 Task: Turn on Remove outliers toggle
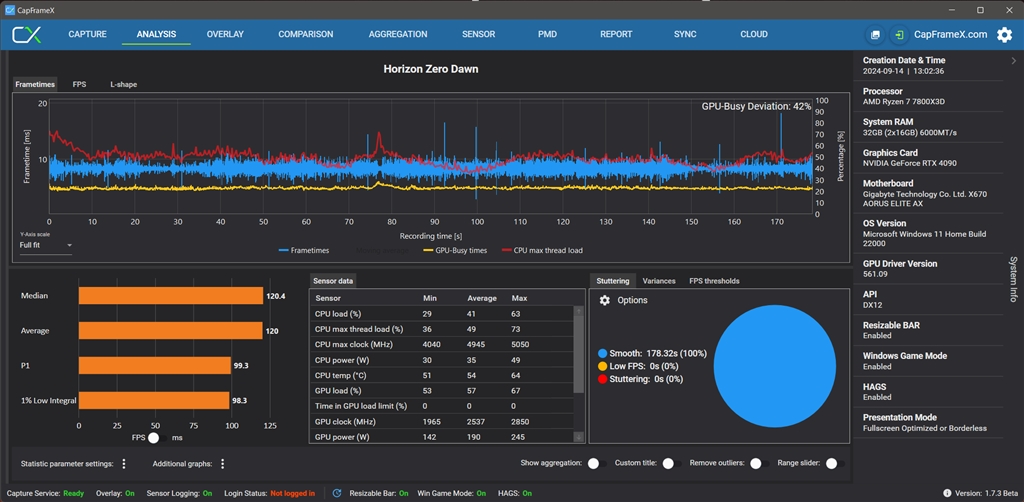tap(757, 464)
